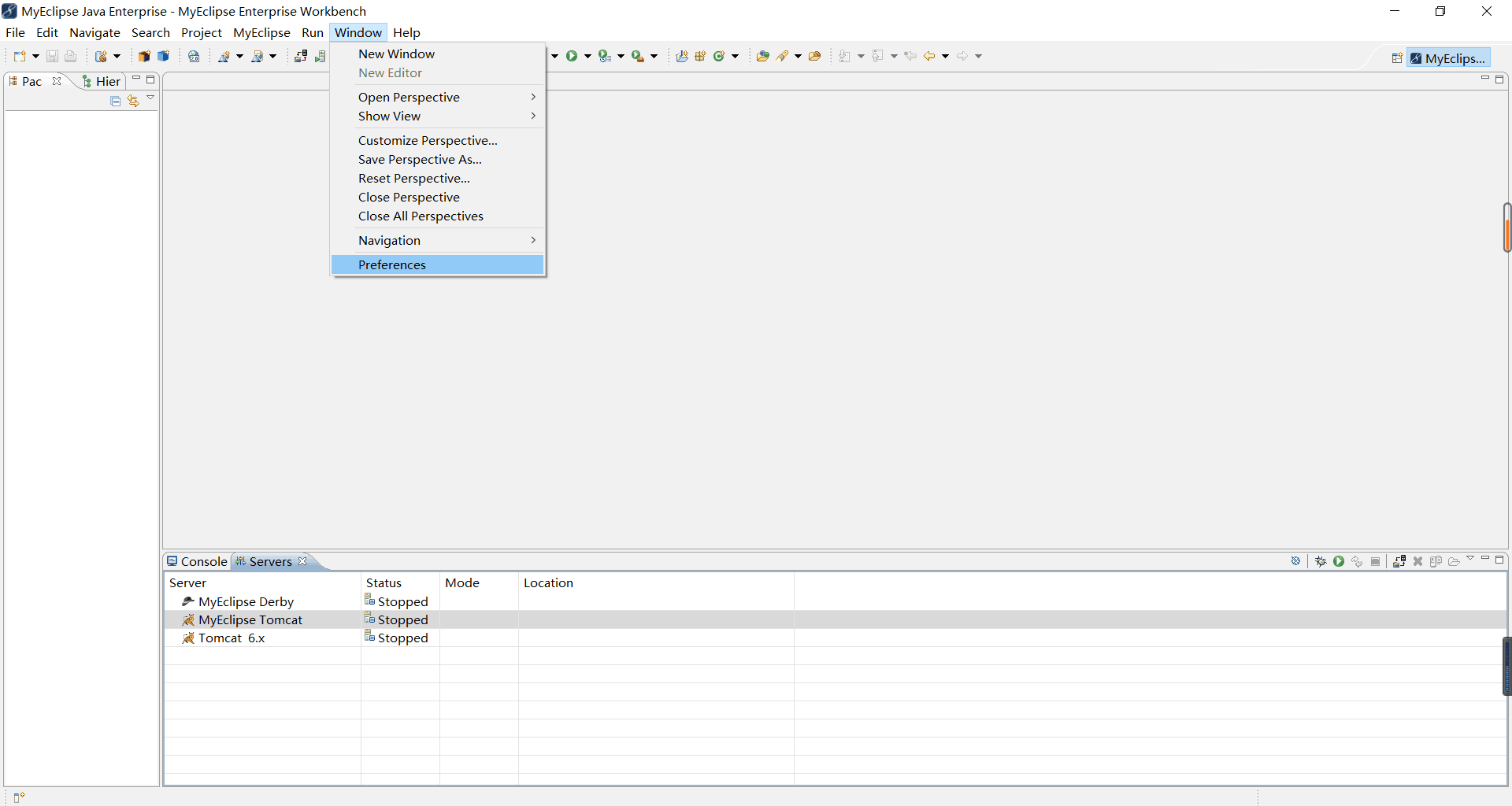Switch to the Console tab
This screenshot has height=806, width=1512.
(203, 561)
